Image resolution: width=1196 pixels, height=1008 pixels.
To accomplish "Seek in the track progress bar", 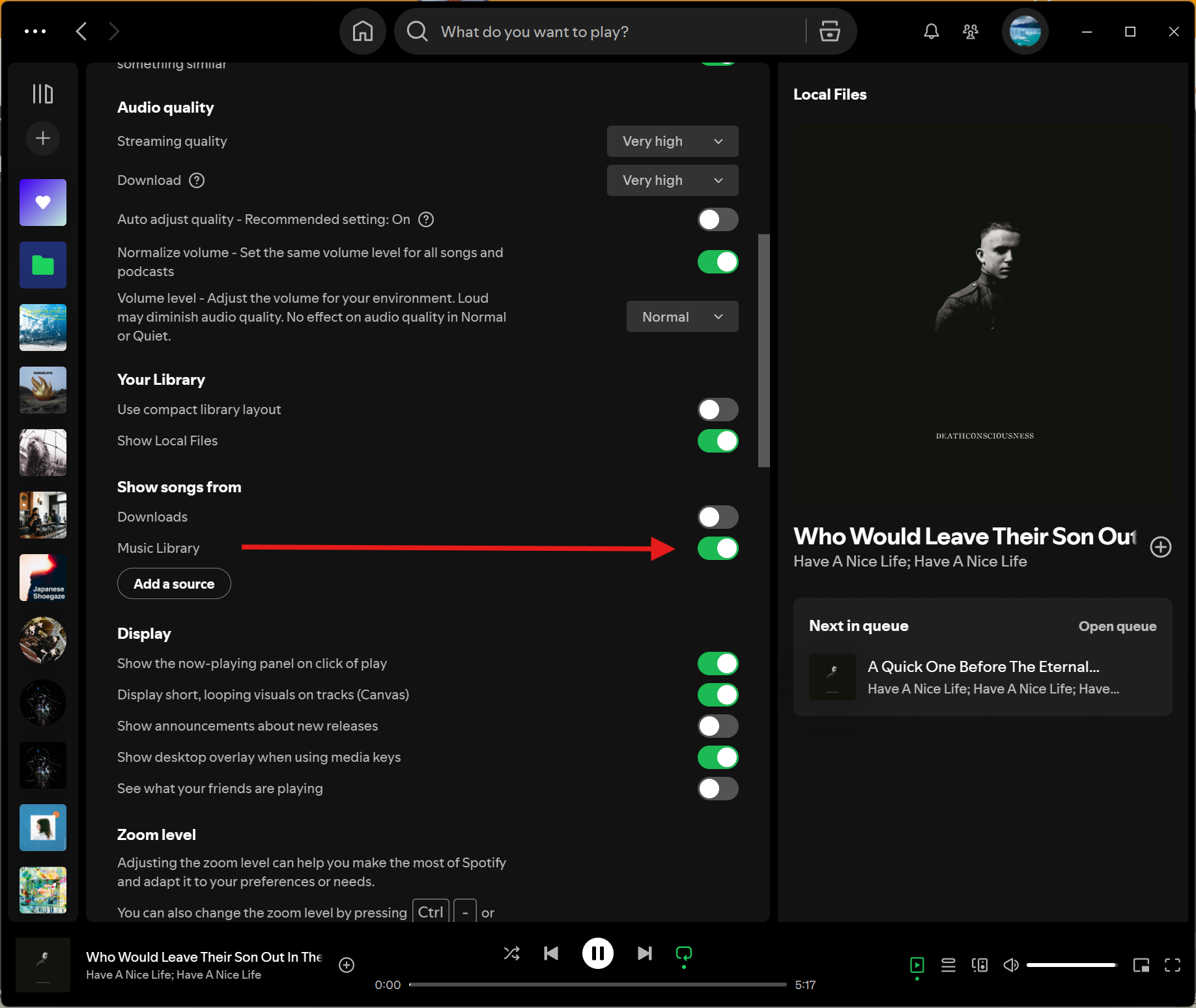I will [597, 985].
